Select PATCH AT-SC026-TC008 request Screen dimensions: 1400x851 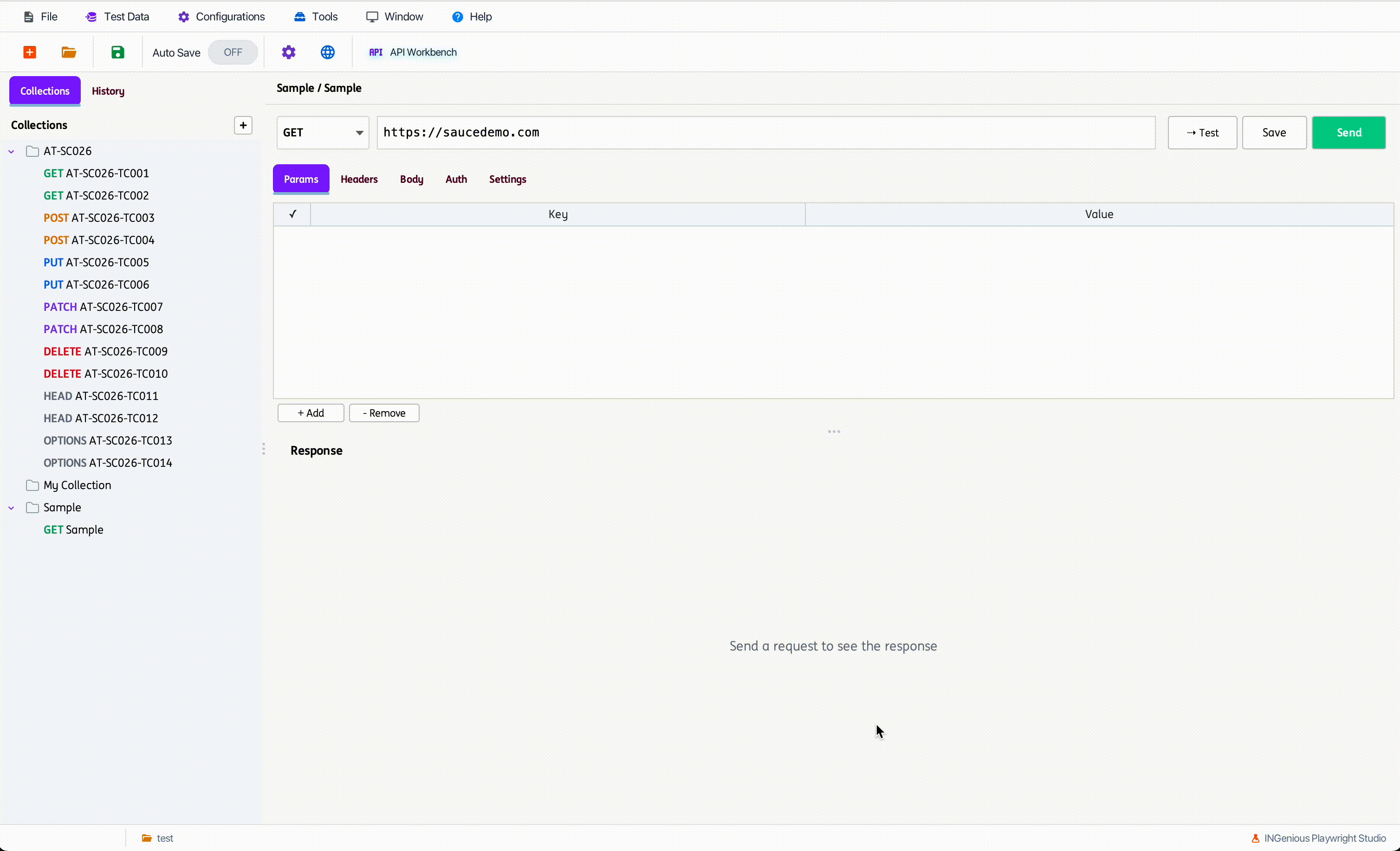(103, 329)
